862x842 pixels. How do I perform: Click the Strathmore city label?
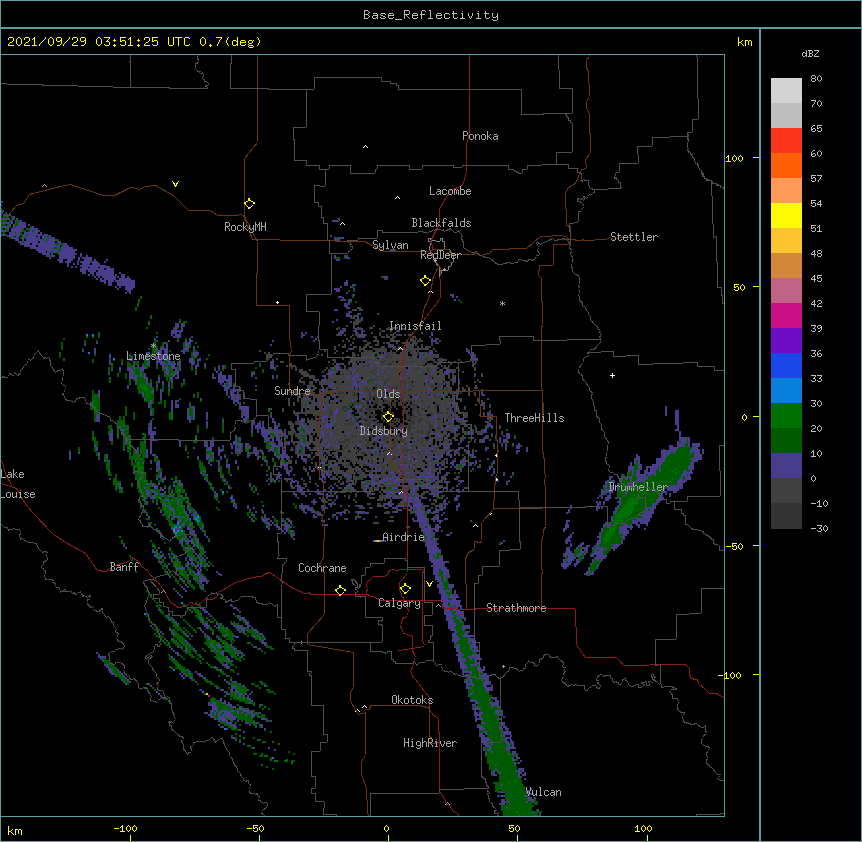(x=516, y=608)
